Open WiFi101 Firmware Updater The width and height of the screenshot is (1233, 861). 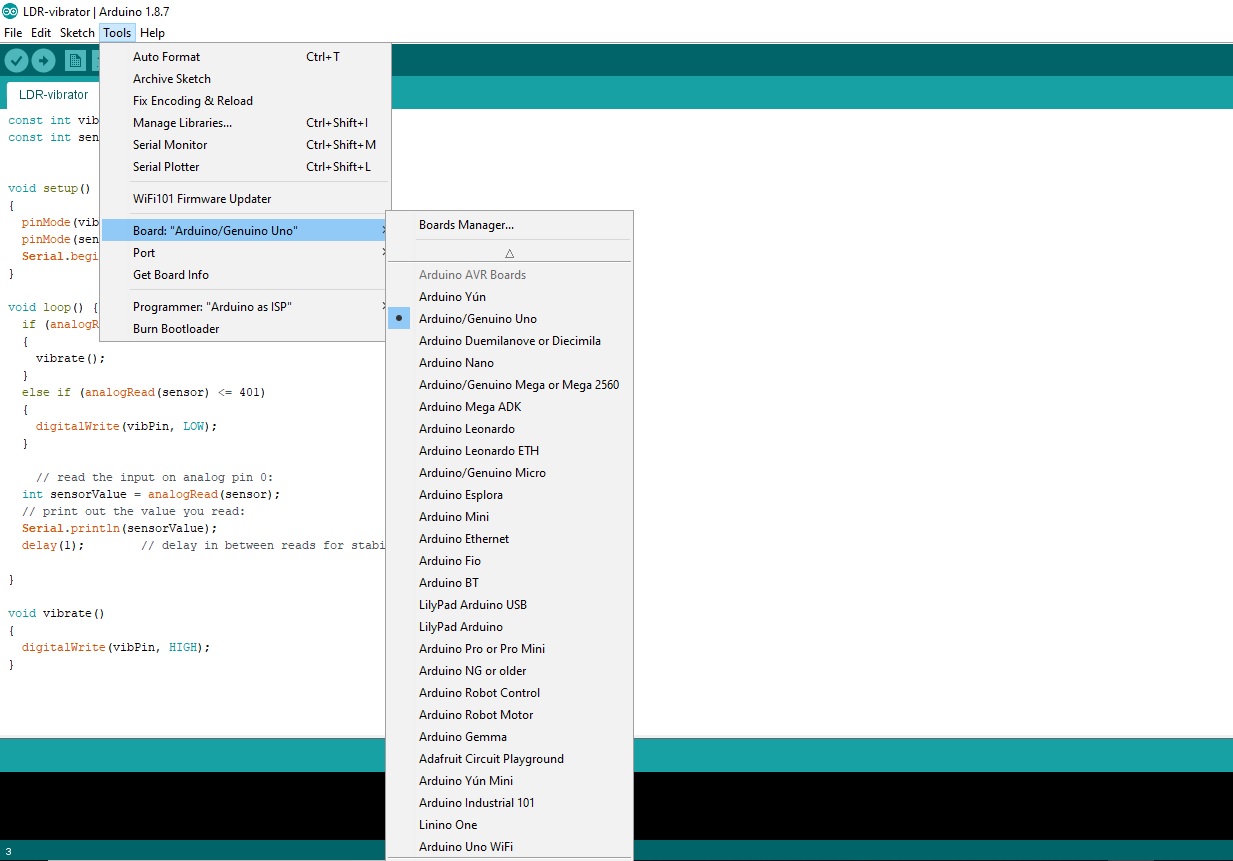245,199
